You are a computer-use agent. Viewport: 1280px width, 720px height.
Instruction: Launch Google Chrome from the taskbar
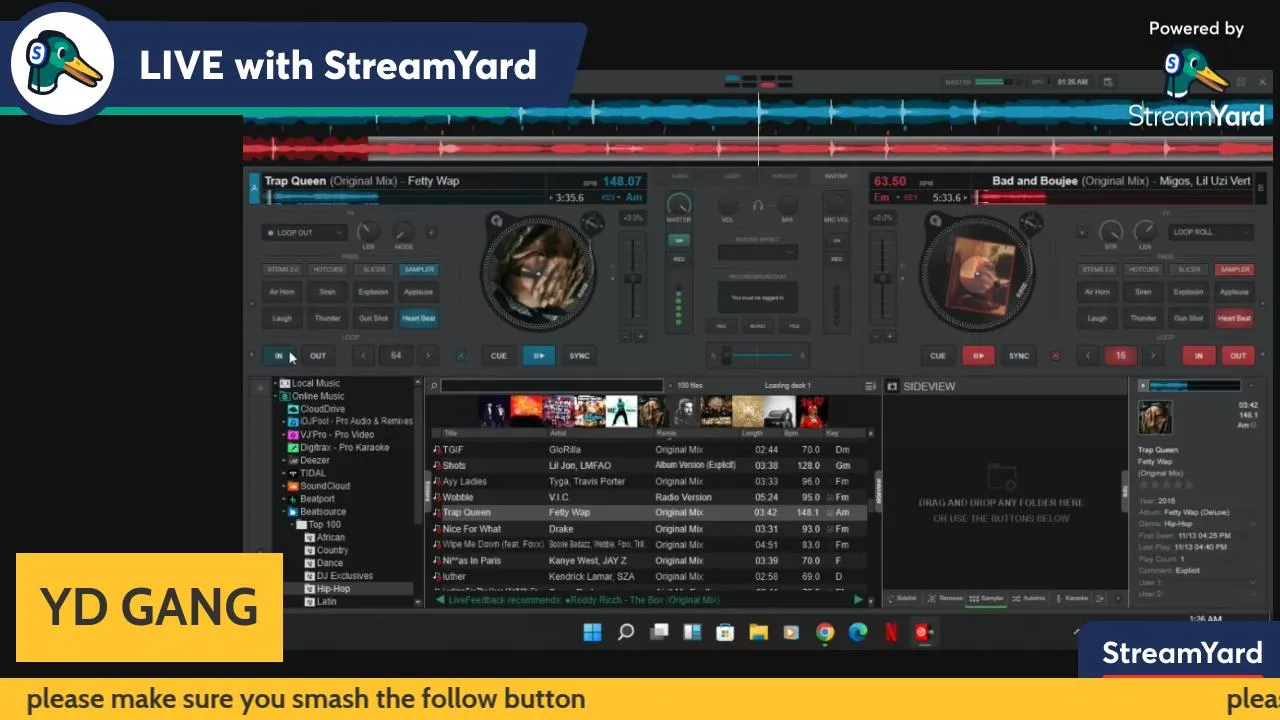tap(824, 632)
